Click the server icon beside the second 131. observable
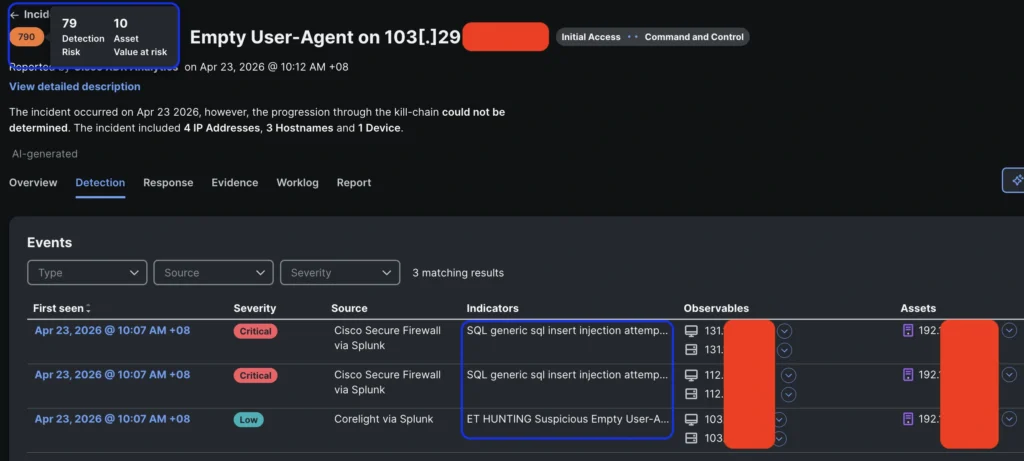The height and width of the screenshot is (461, 1024). coord(691,351)
